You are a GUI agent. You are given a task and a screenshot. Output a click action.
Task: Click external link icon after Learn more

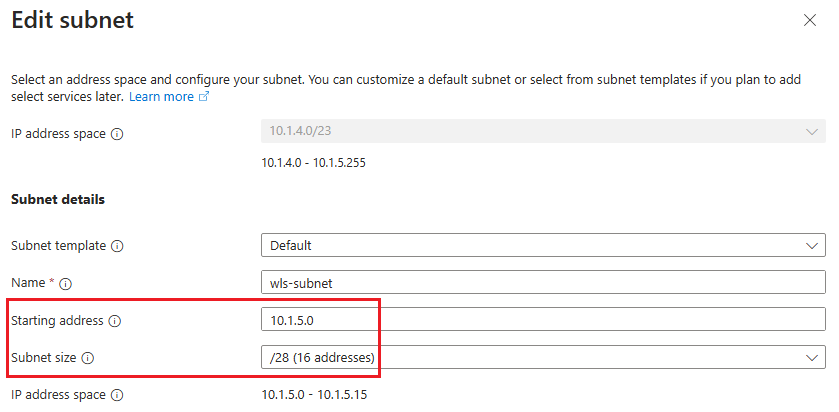(x=204, y=97)
